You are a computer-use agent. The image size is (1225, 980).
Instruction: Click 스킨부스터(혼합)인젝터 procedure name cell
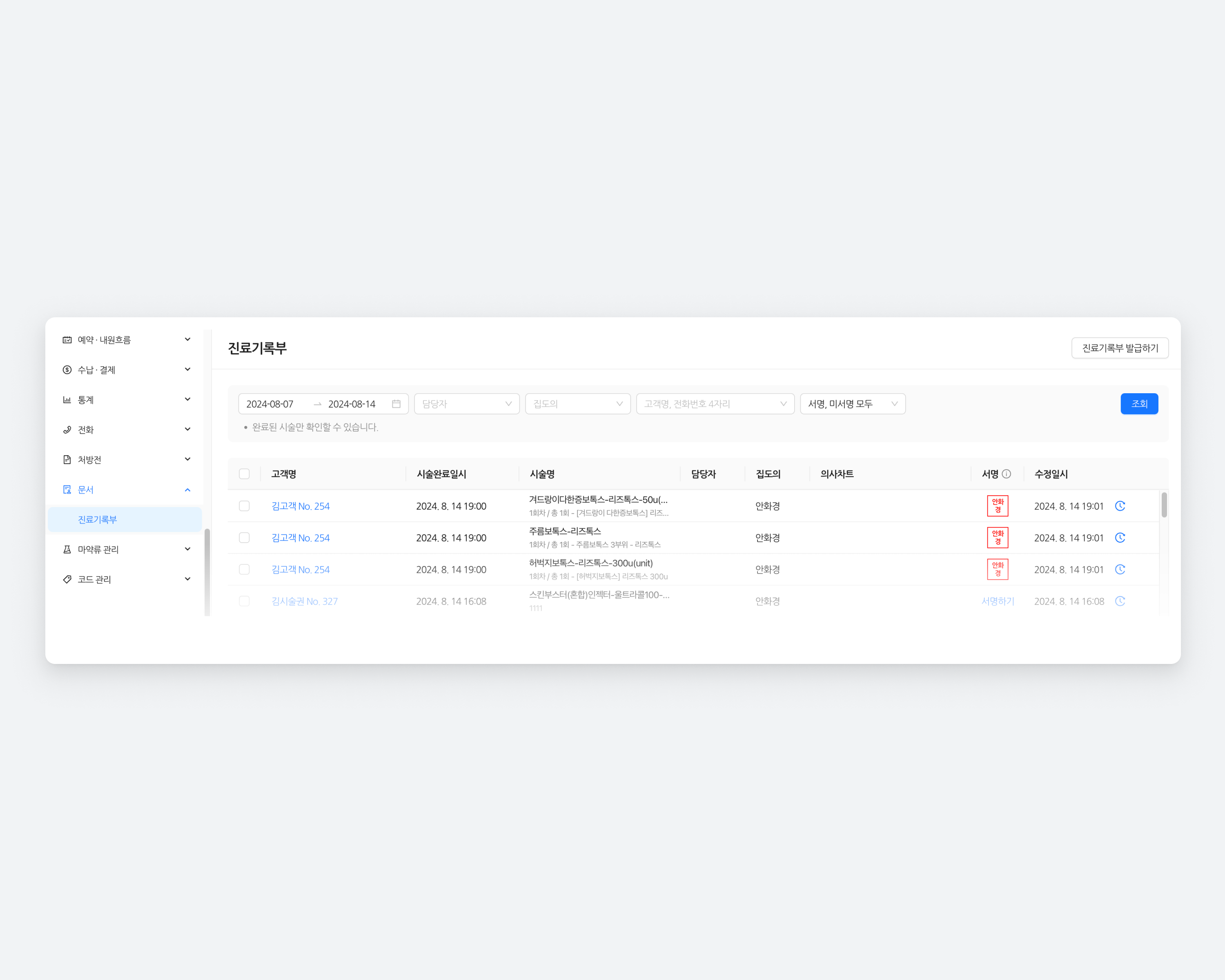599,601
